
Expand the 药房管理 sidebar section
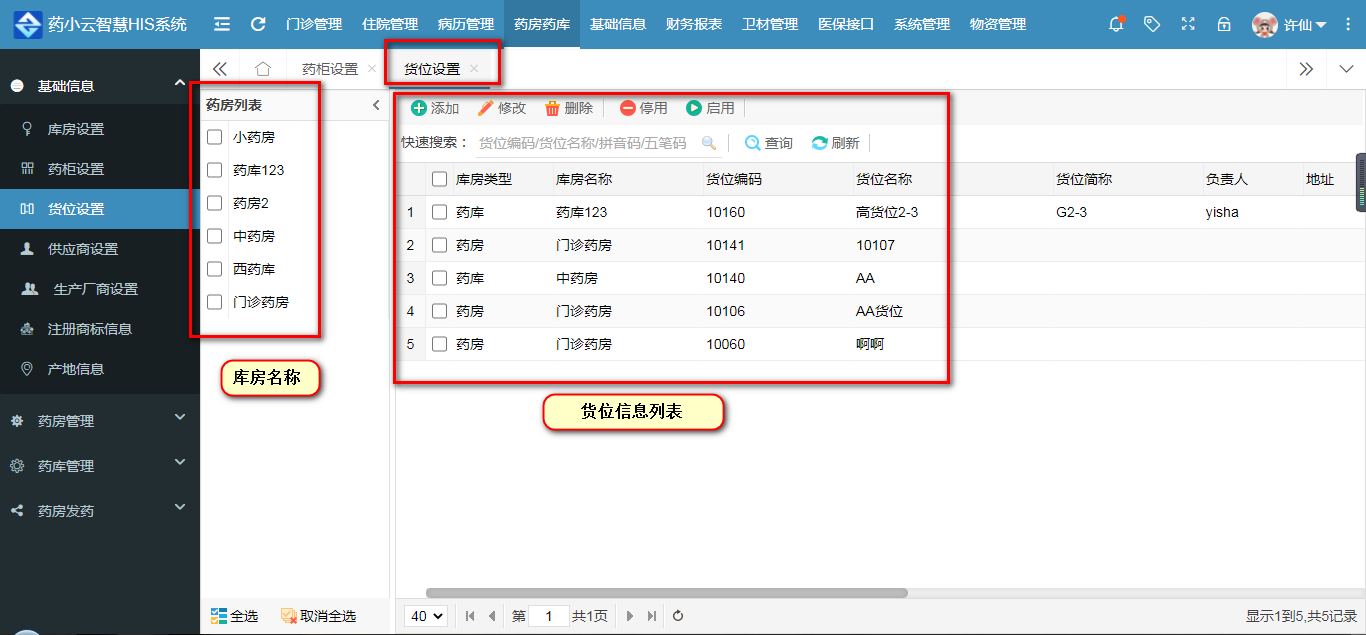tap(100, 421)
